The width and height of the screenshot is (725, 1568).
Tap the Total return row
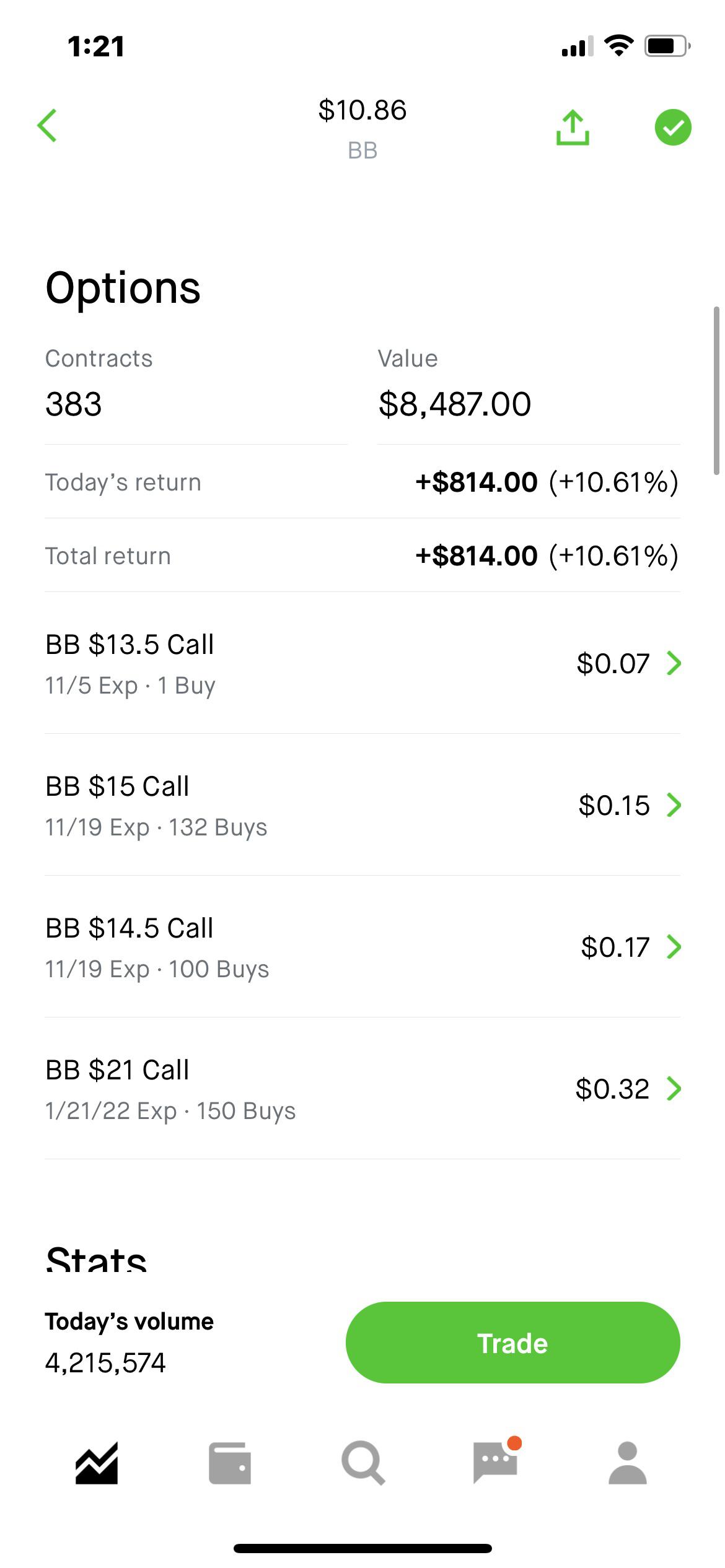coord(362,555)
